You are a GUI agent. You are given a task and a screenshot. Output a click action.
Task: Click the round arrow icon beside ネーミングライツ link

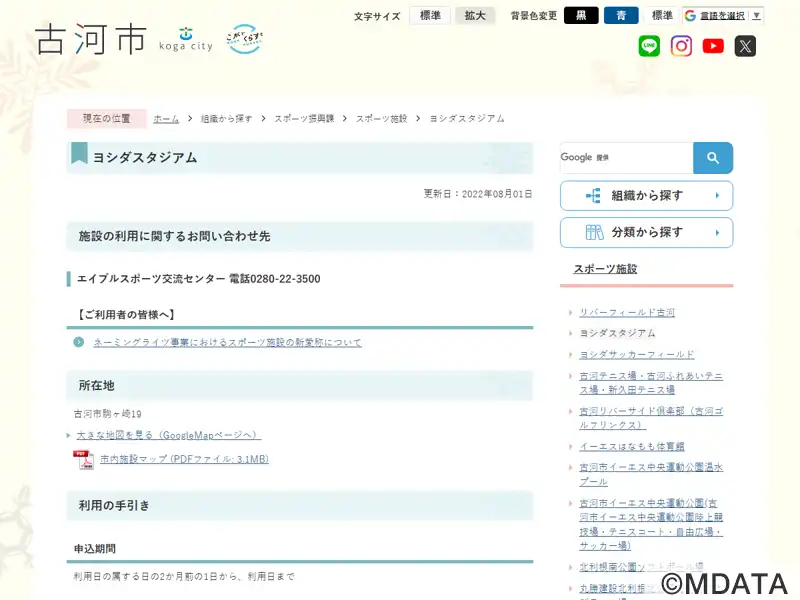[x=79, y=342]
